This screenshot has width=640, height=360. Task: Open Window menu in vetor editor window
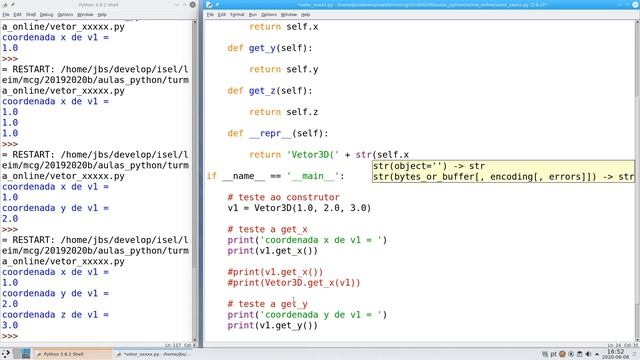coord(289,14)
